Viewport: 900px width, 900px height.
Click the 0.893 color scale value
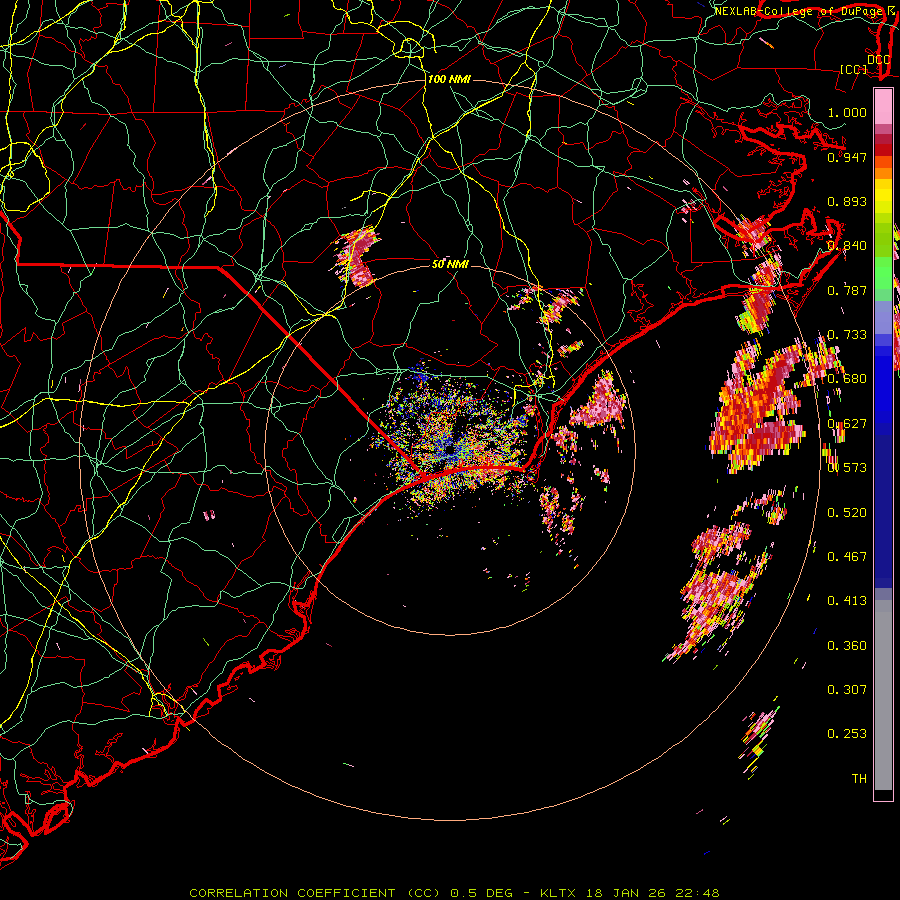847,201
